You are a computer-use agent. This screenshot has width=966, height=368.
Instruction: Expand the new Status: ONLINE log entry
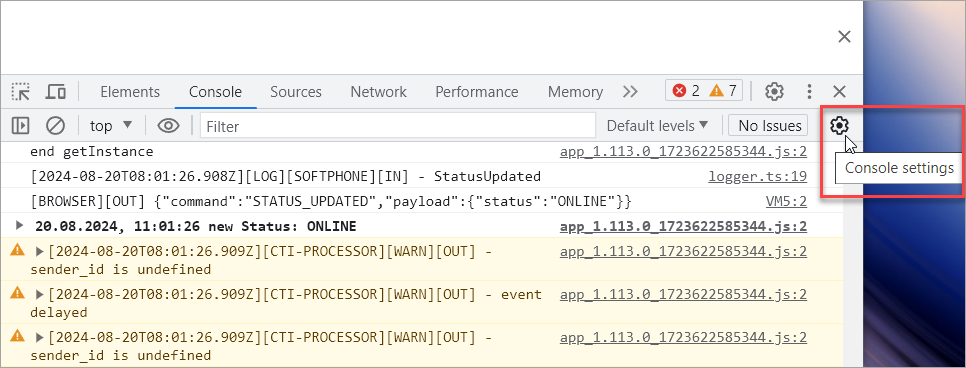(18, 226)
